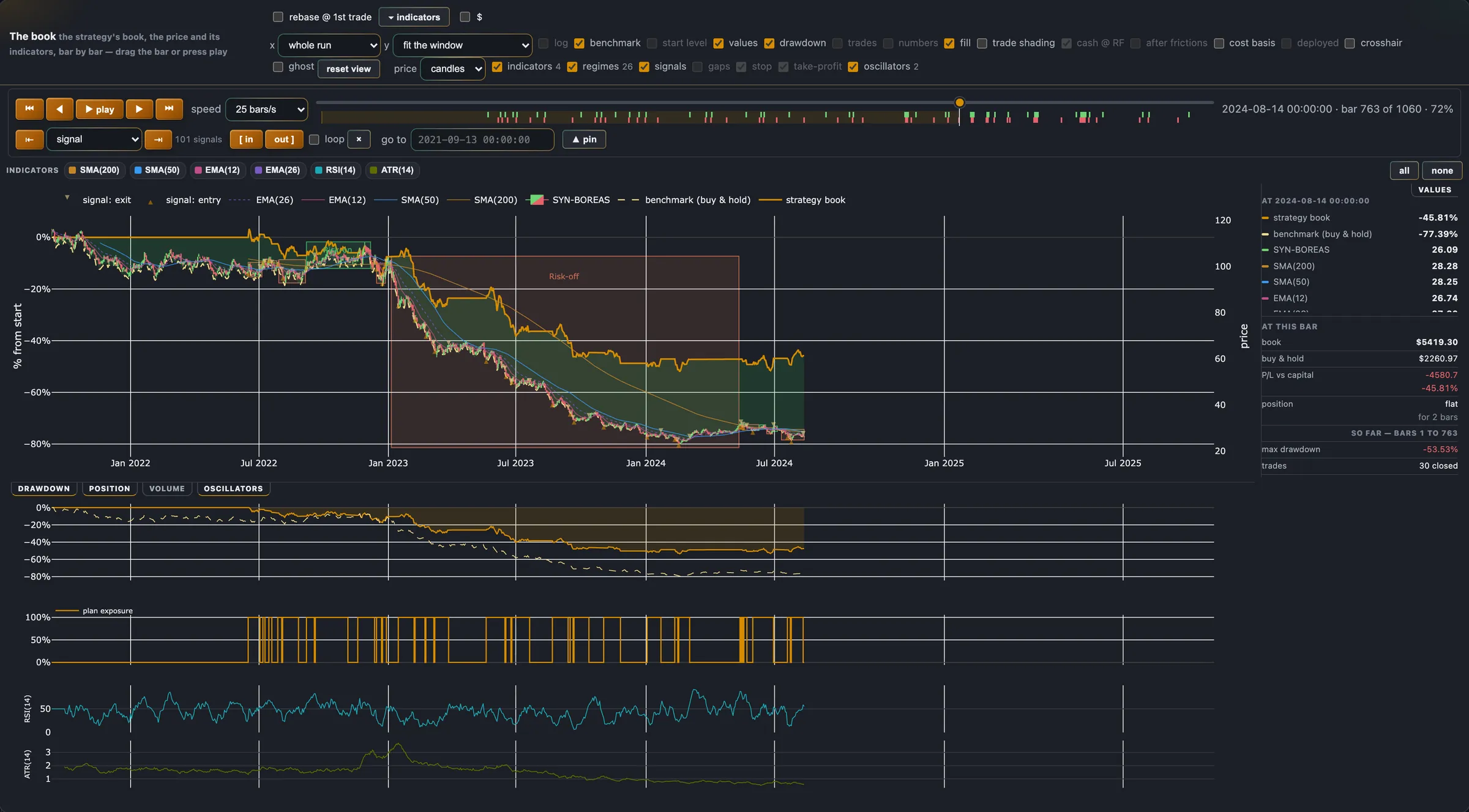Toggle indicators 4 checkbox
Screen dimensions: 1469x812
497,67
